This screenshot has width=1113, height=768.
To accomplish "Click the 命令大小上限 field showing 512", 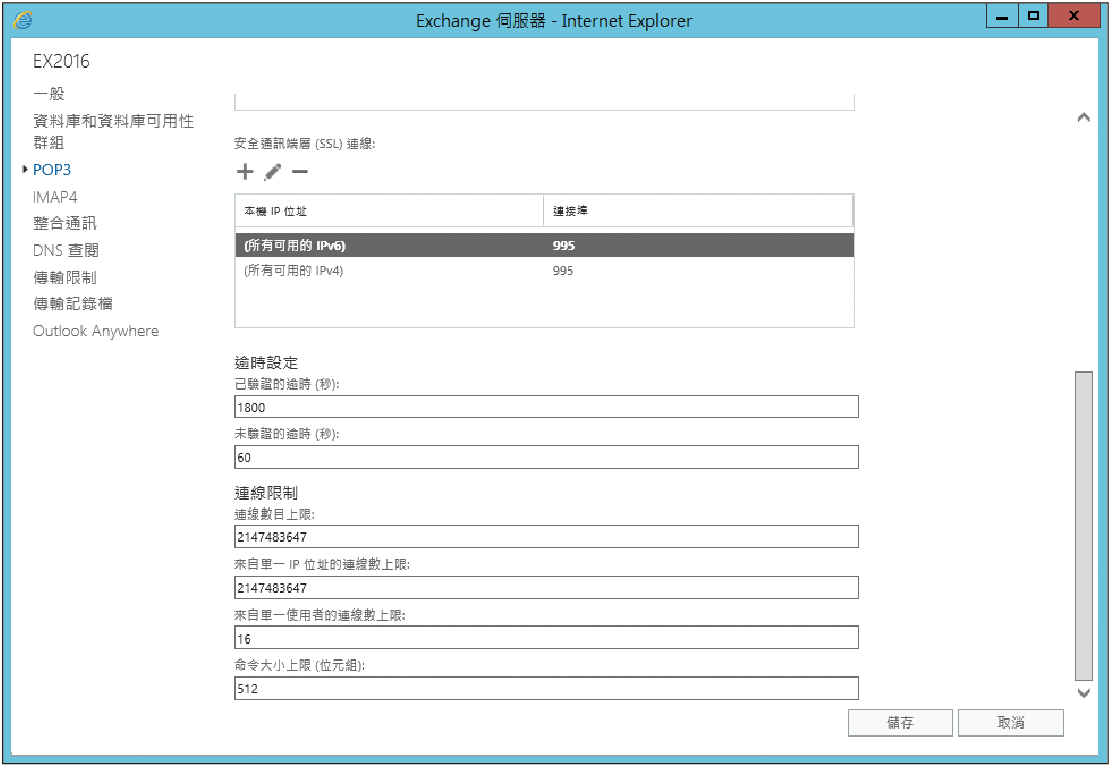I will pos(547,689).
